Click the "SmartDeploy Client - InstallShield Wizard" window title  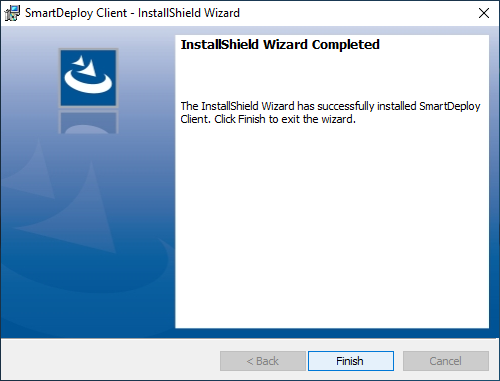click(x=132, y=13)
